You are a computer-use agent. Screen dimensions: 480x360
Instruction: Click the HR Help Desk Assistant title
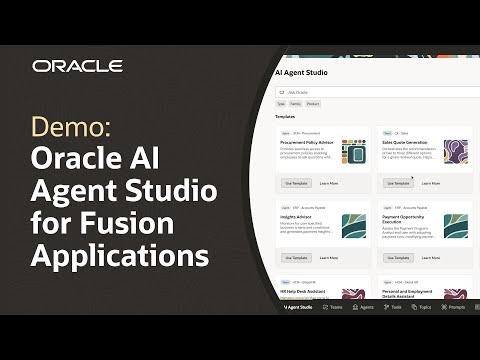pos(303,291)
